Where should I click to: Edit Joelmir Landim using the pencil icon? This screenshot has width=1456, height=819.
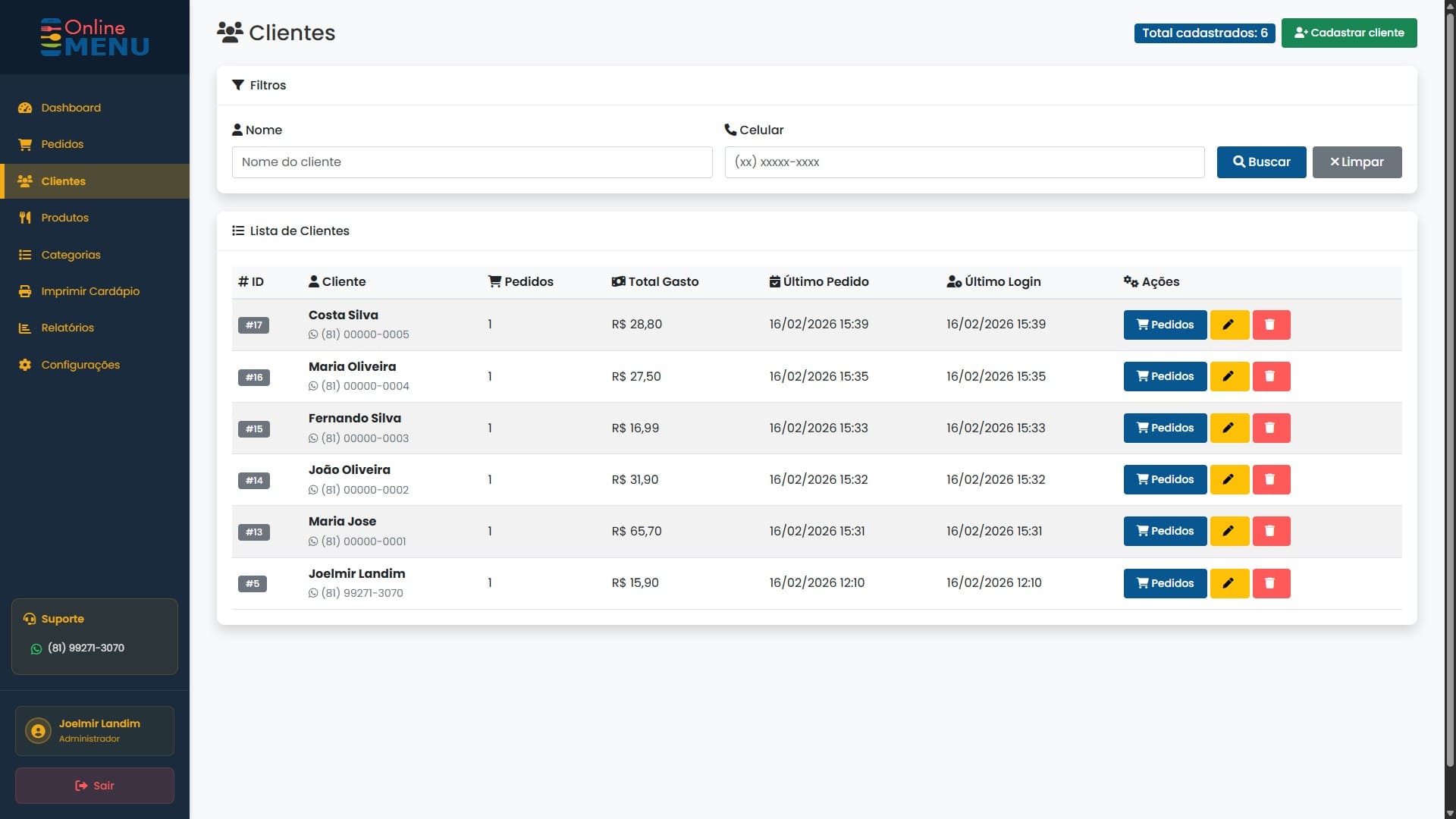coord(1229,583)
